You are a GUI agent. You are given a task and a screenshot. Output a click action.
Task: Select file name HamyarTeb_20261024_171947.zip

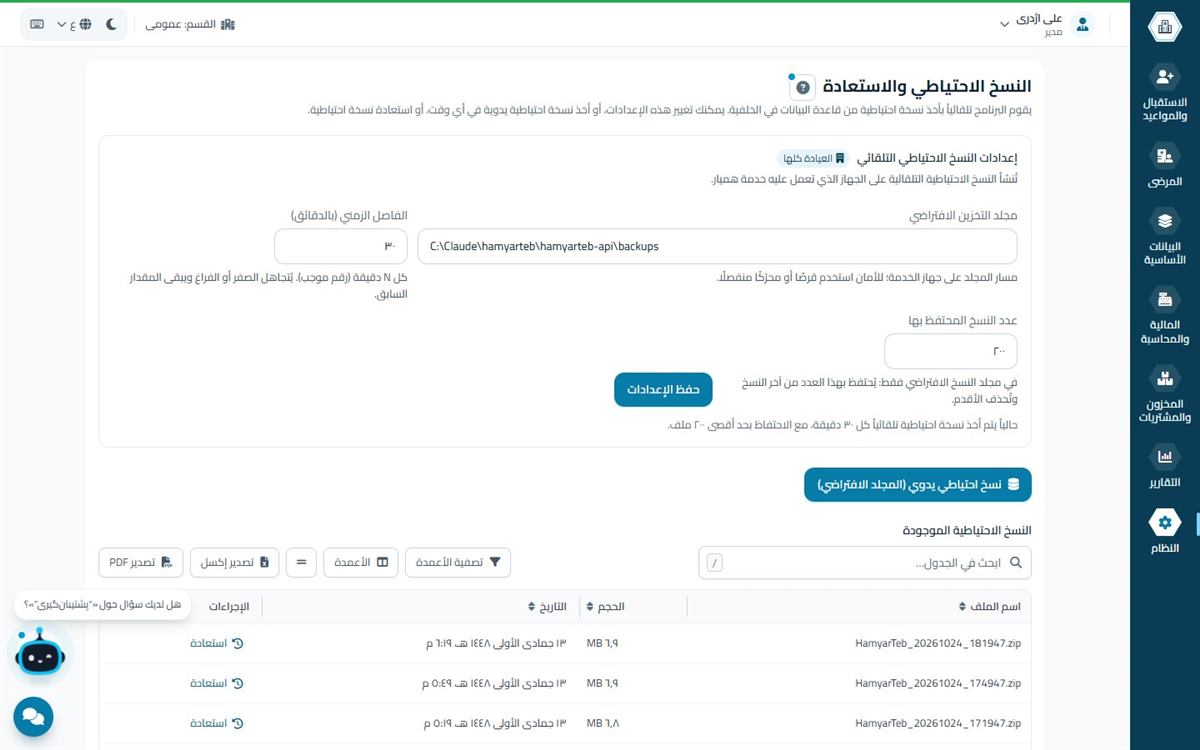pyautogui.click(x=938, y=723)
